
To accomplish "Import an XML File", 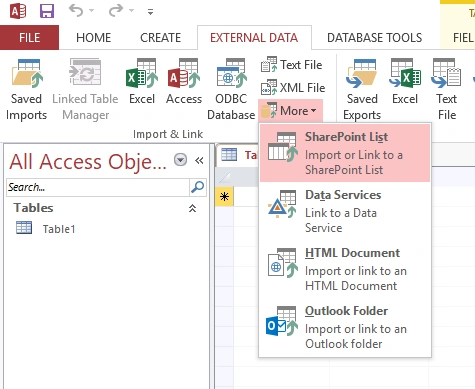I will tap(293, 88).
